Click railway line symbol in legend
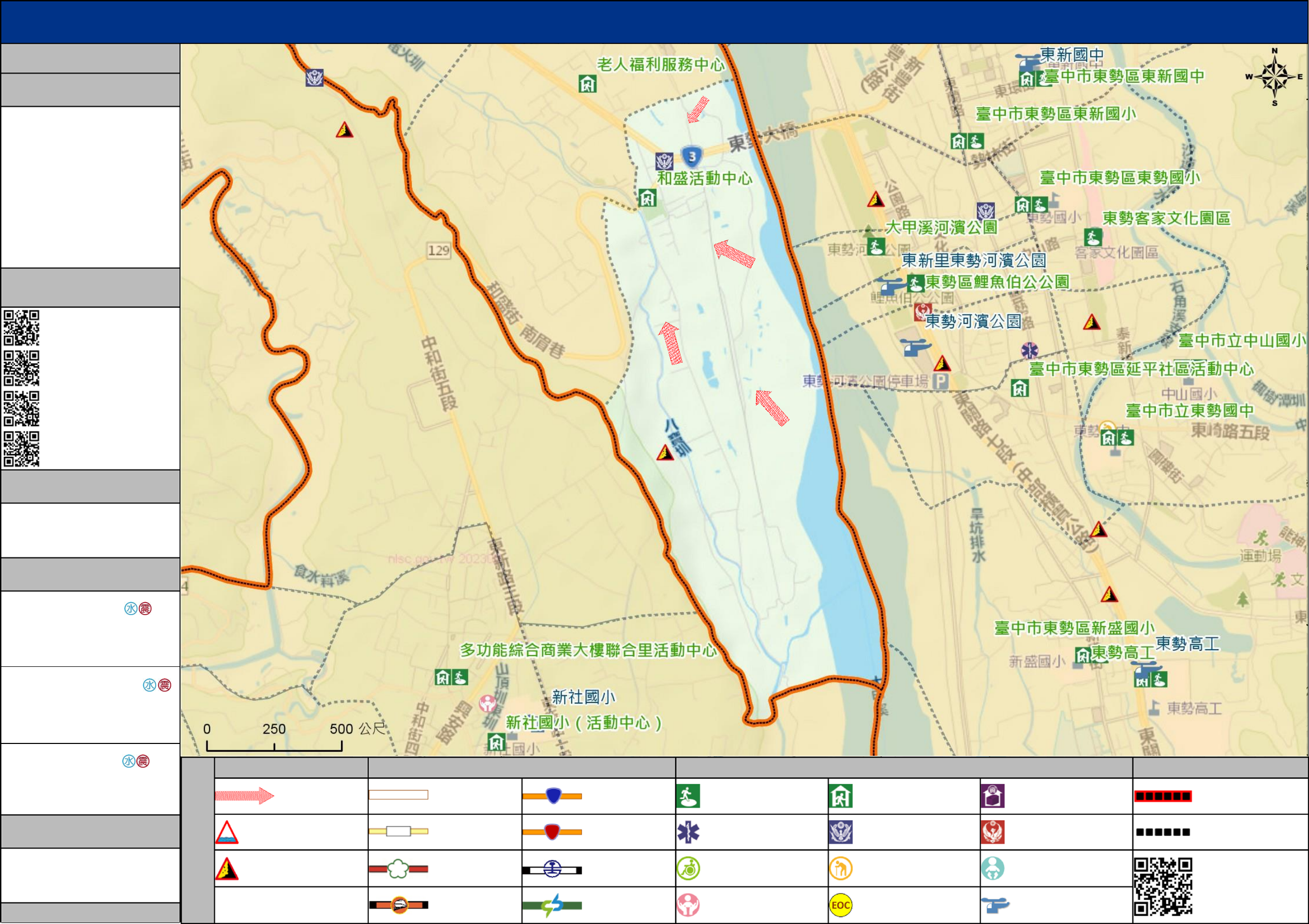 pyautogui.click(x=553, y=869)
